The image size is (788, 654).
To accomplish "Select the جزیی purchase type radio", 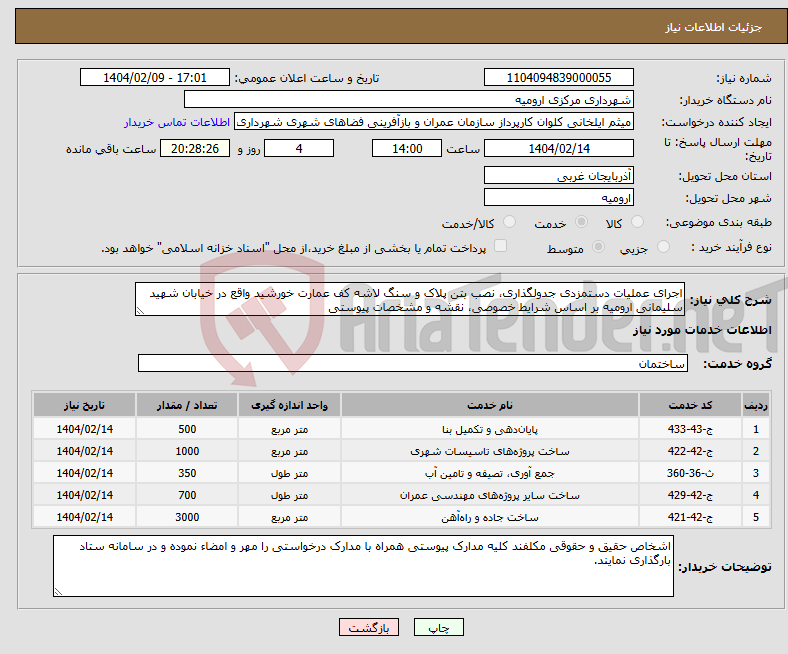I will tap(663, 246).
